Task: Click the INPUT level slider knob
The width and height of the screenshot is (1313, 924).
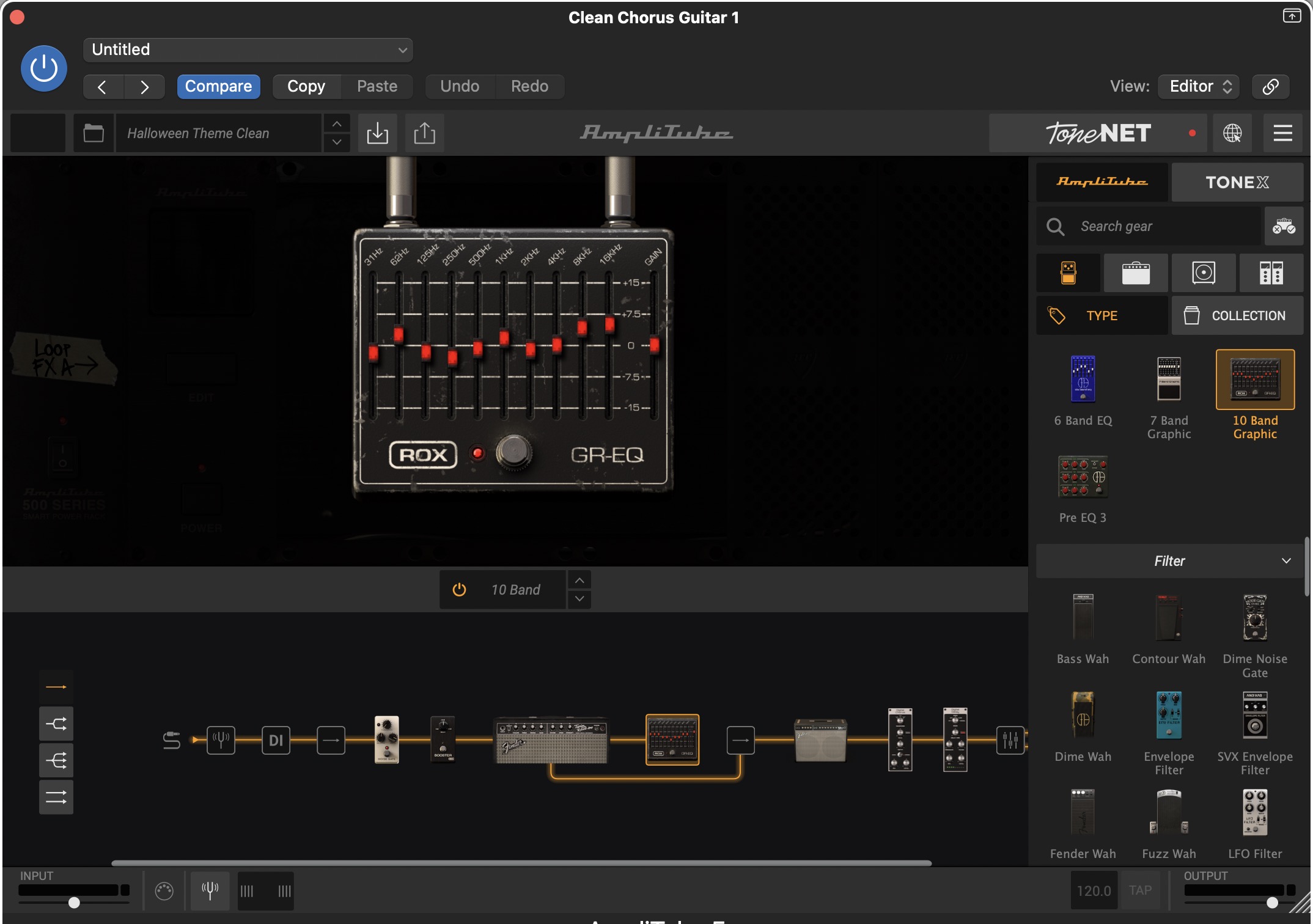Action: [74, 903]
